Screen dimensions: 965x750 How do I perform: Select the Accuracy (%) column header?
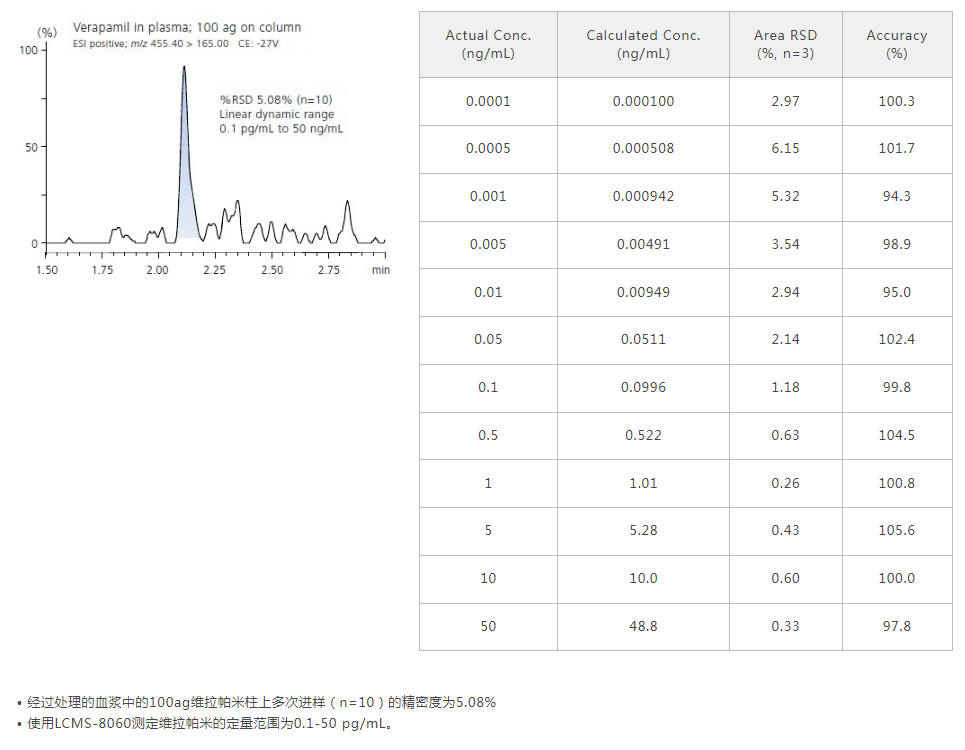click(896, 44)
